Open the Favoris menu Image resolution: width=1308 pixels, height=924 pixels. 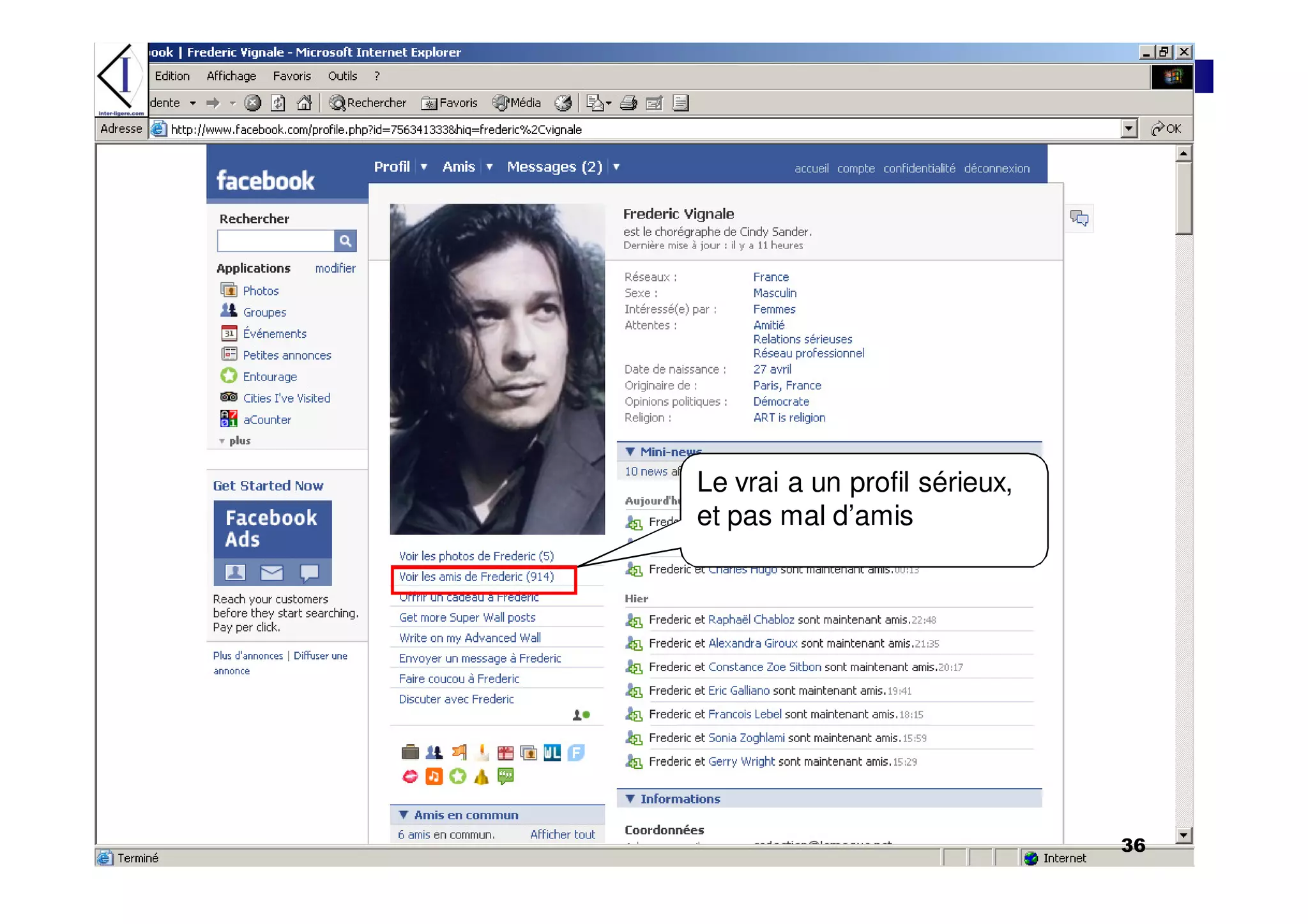(x=292, y=76)
